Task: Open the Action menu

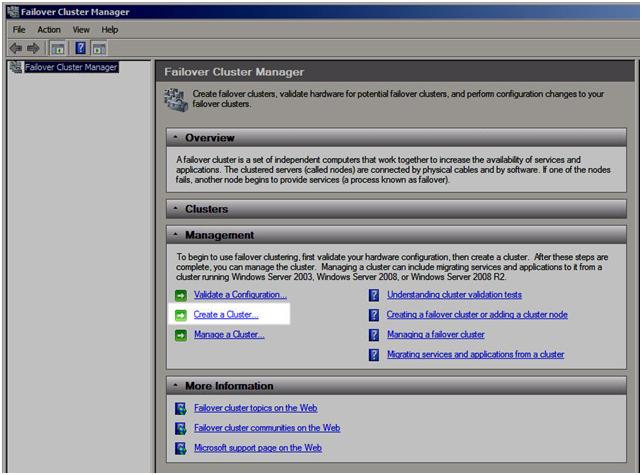Action: click(x=49, y=30)
